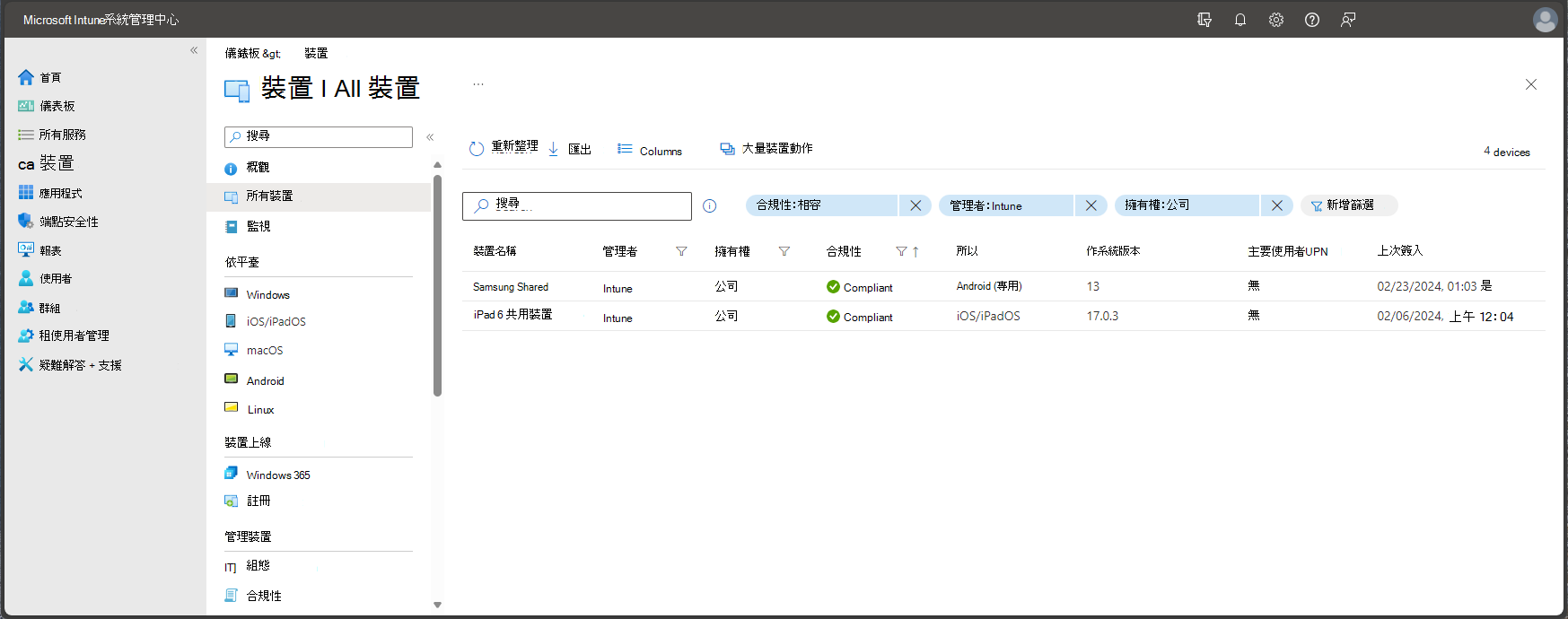Open the Samsung Shared device
1568x619 pixels.
511,287
